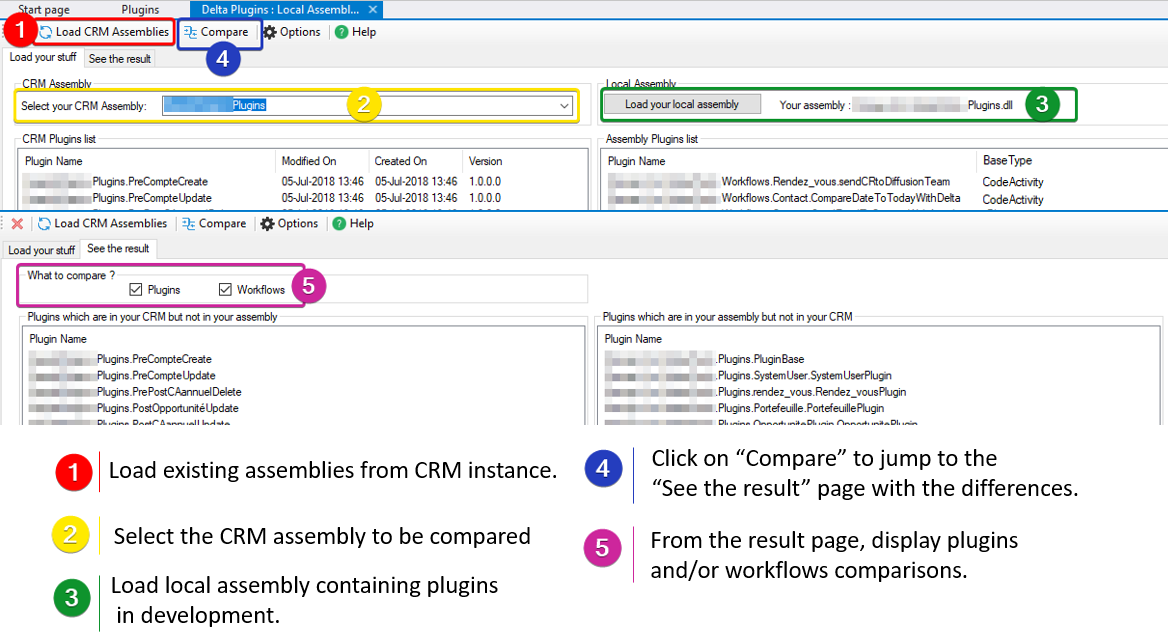Click Load CRM Assemblies in upper toolbar
Image resolution: width=1168 pixels, height=640 pixels.
pos(104,32)
